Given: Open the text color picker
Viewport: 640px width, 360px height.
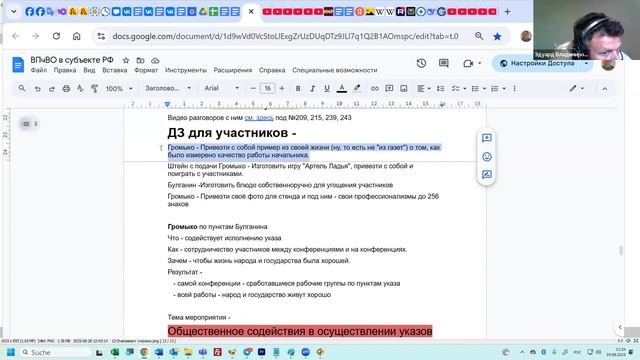Looking at the screenshot, I should (x=342, y=89).
